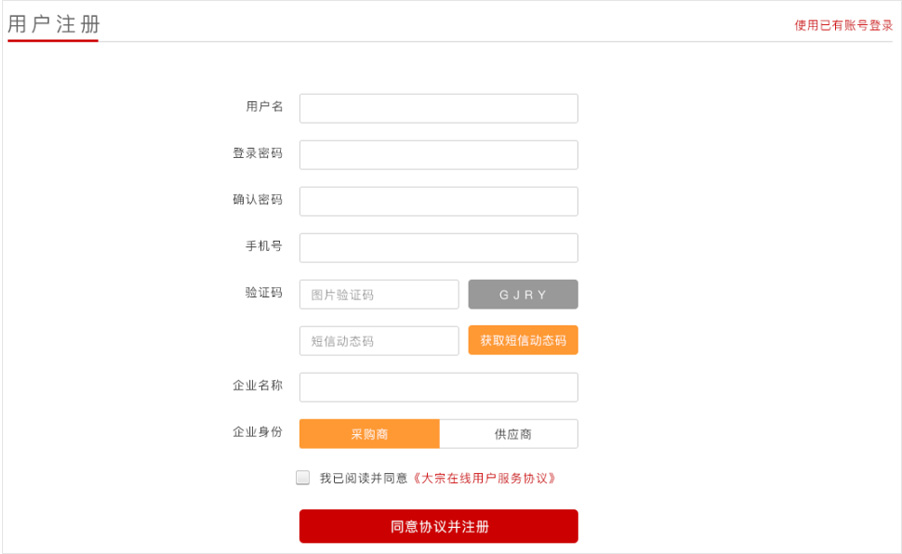Select the 企业名称 company name field
The height and width of the screenshot is (554, 902).
438,387
